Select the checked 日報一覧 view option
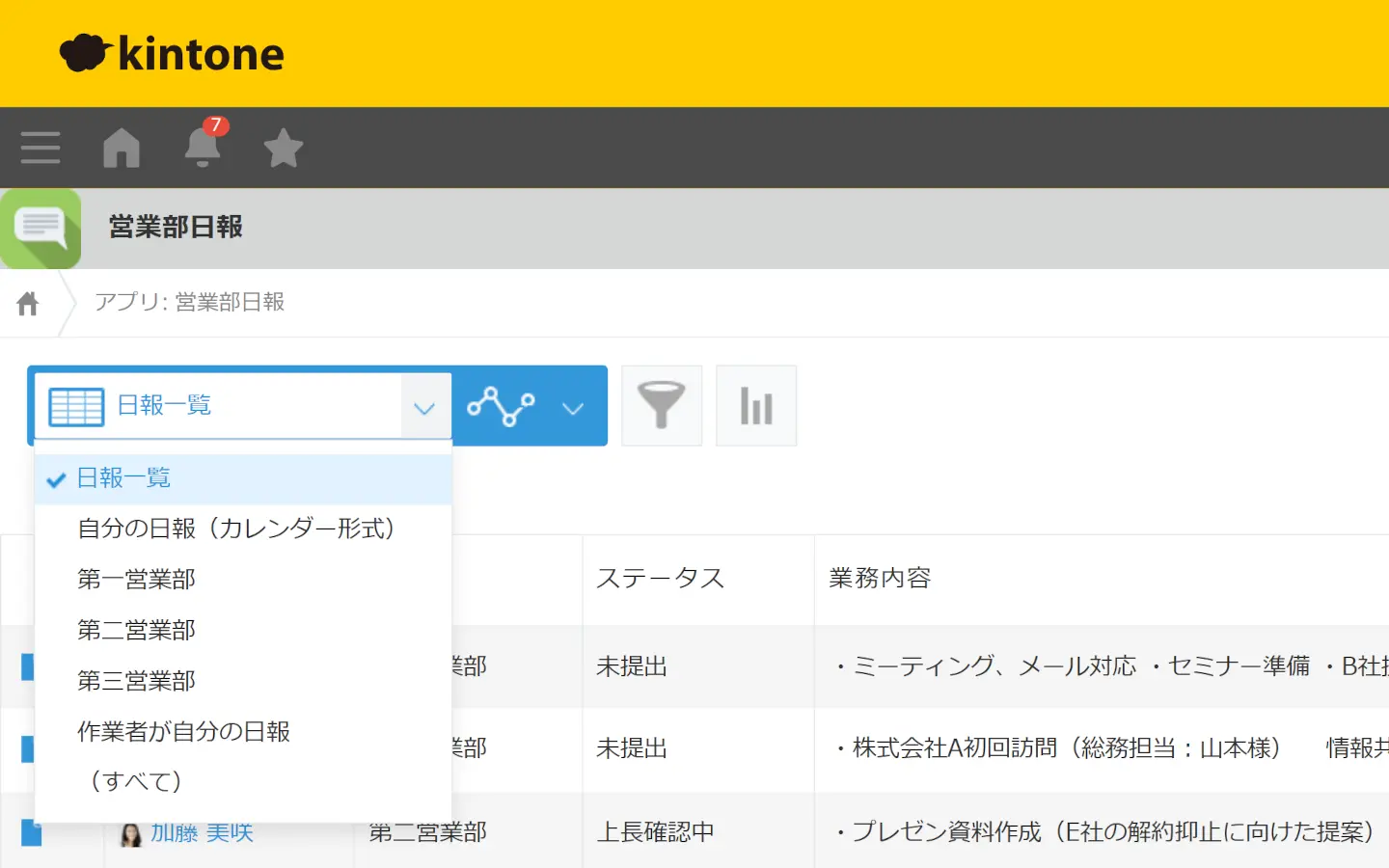The width and height of the screenshot is (1389, 868). (x=123, y=478)
